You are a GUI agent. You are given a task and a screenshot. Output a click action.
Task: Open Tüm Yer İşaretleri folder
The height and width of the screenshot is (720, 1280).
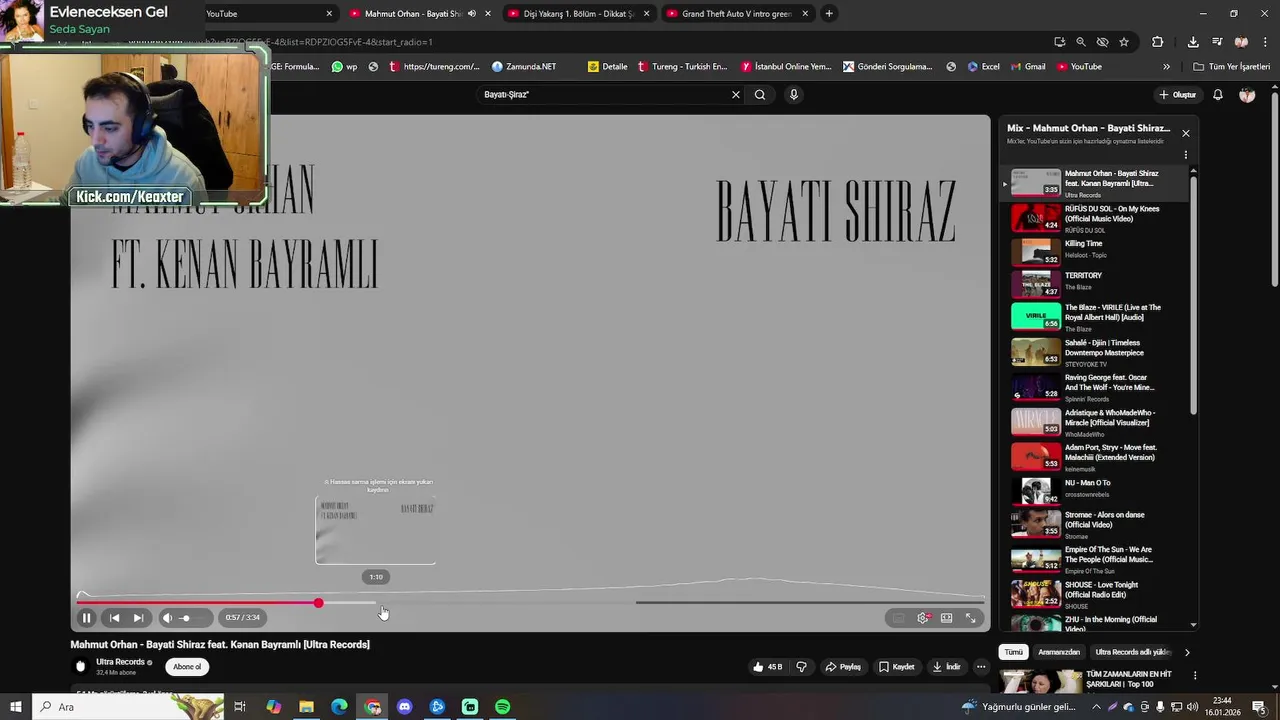(x=1231, y=67)
